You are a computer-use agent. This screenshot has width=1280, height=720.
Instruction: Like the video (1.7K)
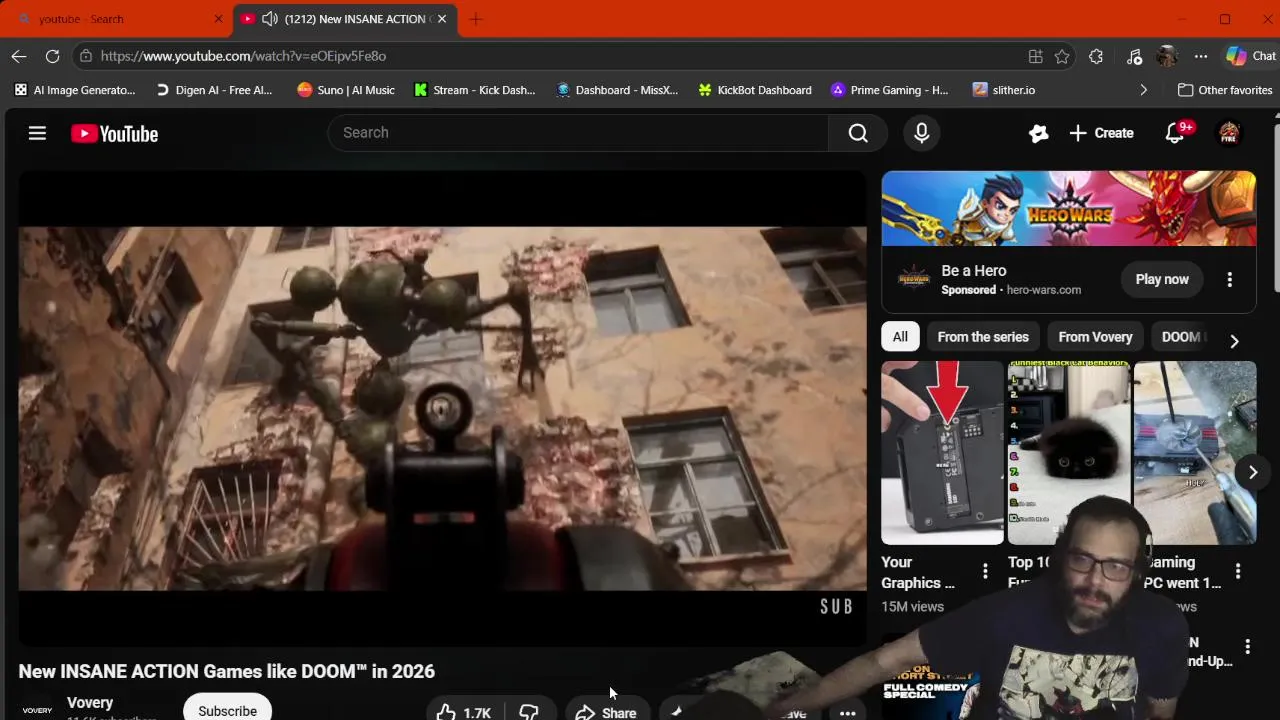464,712
